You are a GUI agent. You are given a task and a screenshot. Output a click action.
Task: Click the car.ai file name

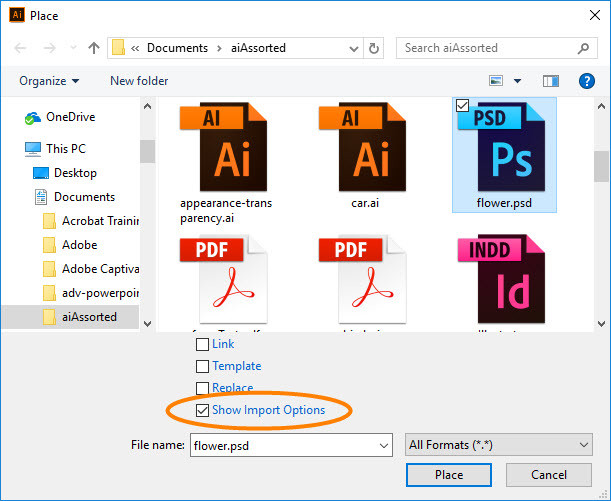coord(365,203)
